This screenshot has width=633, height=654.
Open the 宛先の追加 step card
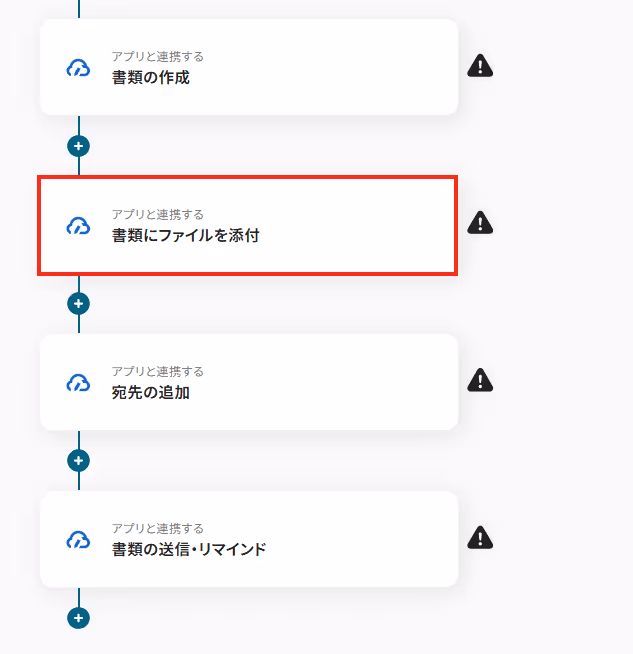coord(249,382)
